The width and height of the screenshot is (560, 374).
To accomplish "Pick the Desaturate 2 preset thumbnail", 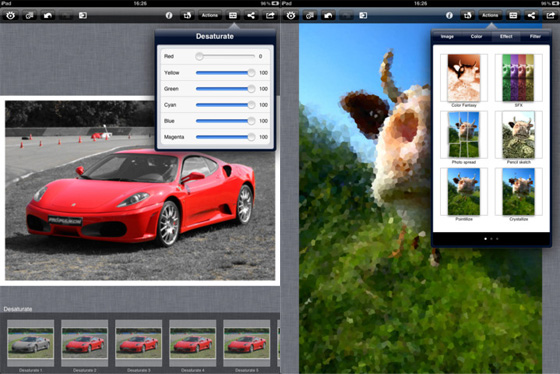I will tap(85, 343).
